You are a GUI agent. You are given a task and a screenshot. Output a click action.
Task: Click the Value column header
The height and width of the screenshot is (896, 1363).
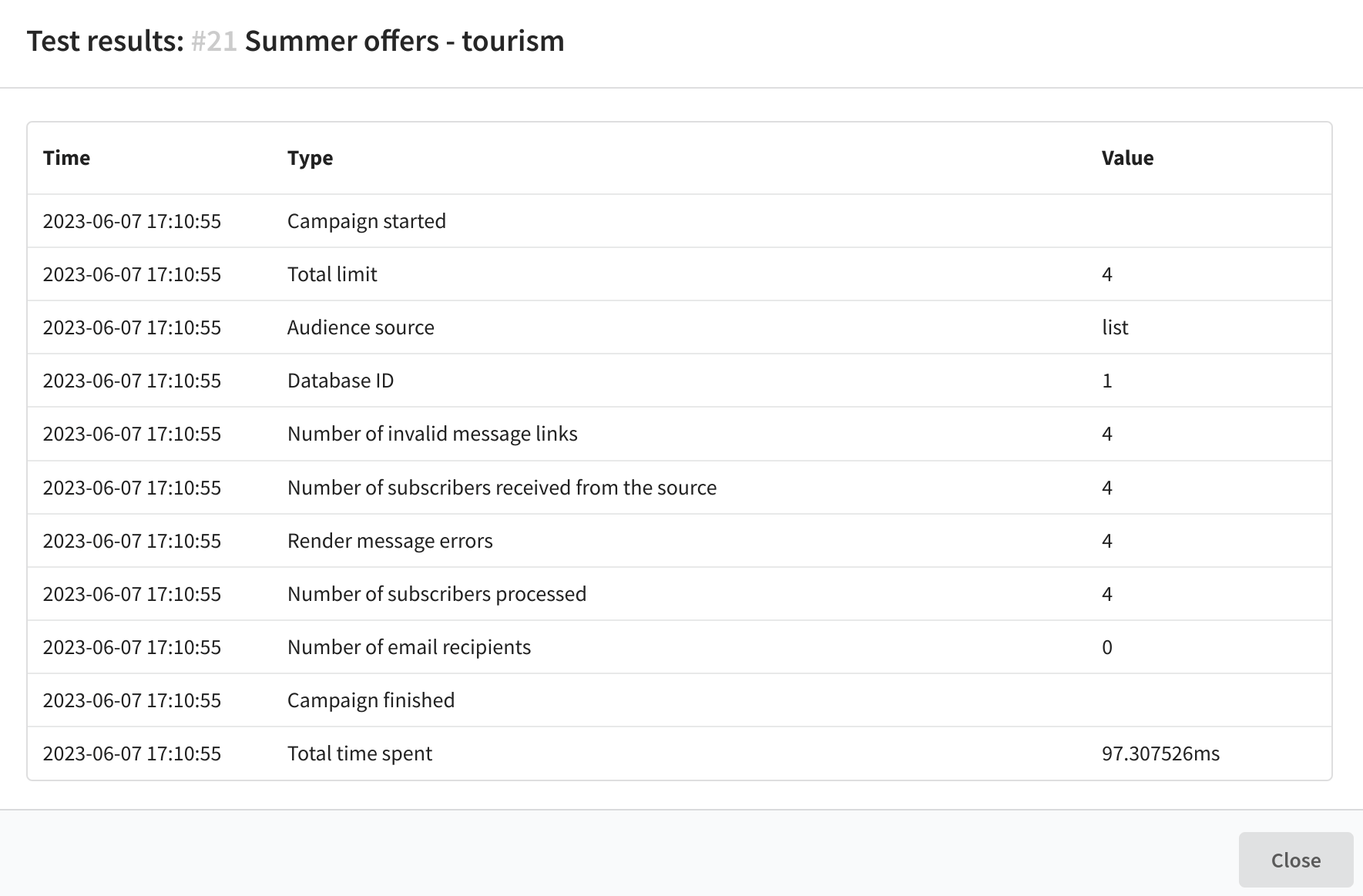tap(1127, 158)
